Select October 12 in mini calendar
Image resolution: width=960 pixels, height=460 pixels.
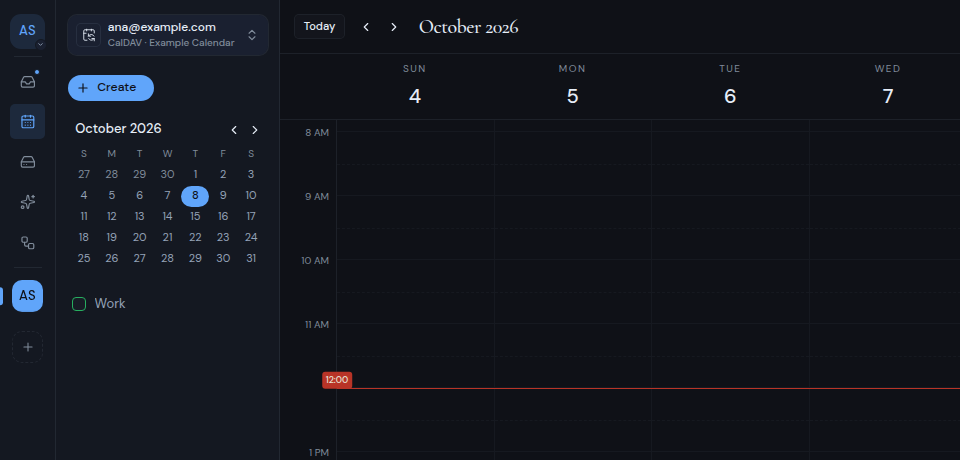tap(111, 216)
